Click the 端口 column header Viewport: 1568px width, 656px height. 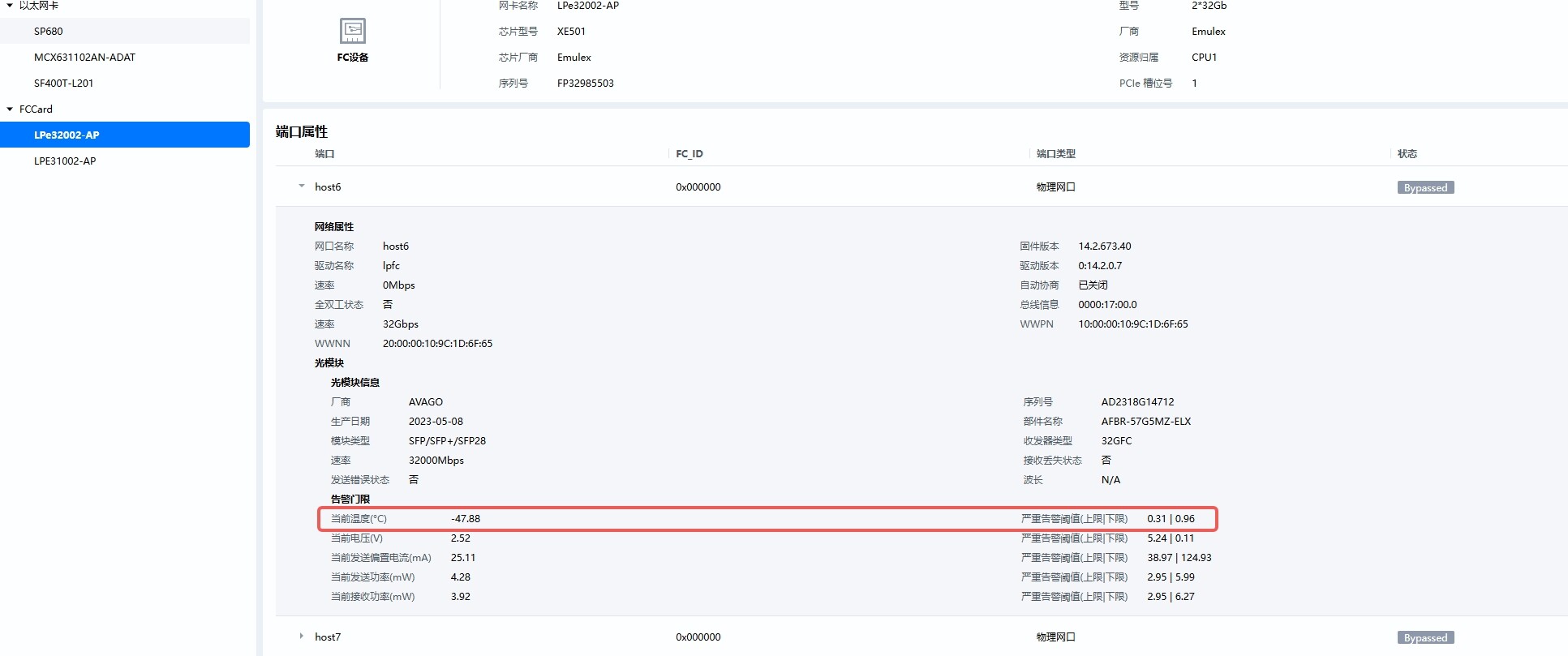click(x=324, y=154)
